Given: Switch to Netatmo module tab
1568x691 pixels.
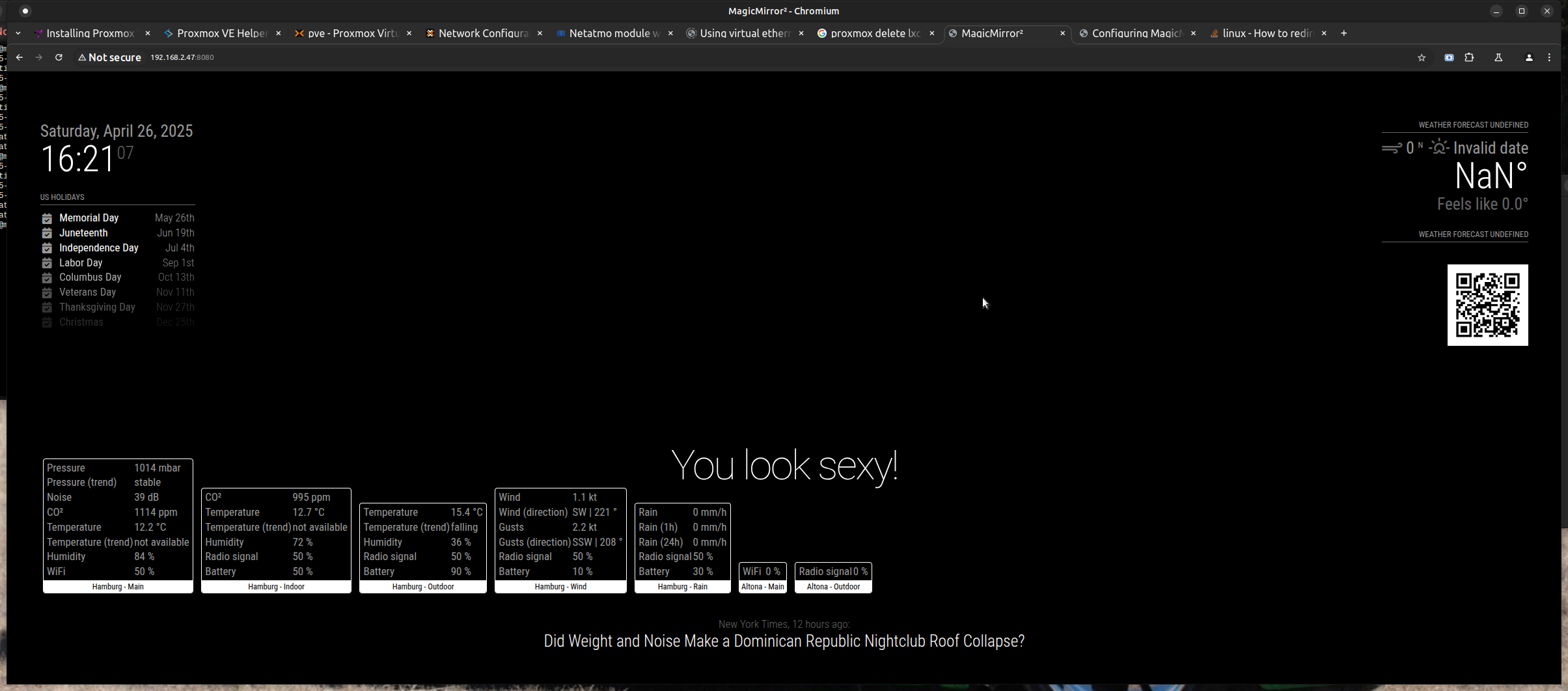Looking at the screenshot, I should click(613, 33).
